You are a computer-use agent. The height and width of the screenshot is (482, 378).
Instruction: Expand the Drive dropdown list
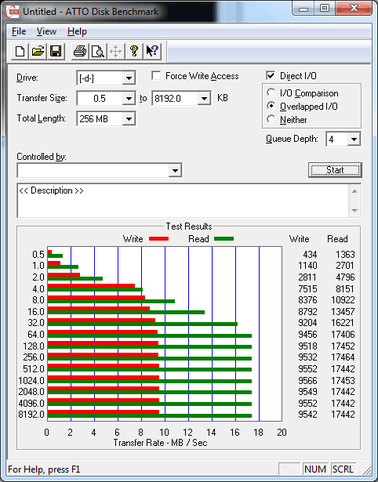[x=128, y=79]
